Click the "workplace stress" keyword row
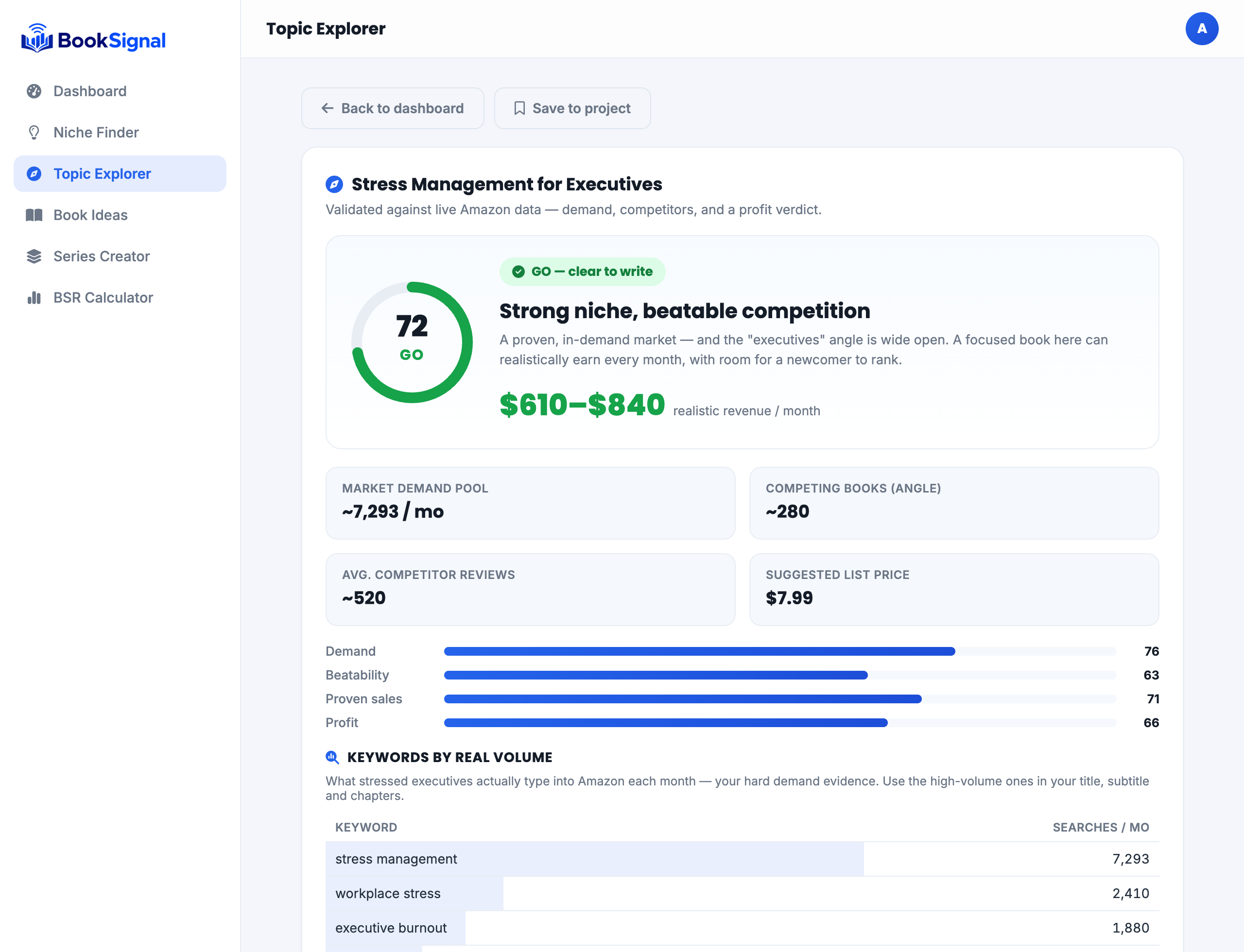The height and width of the screenshot is (952, 1244). (x=742, y=894)
